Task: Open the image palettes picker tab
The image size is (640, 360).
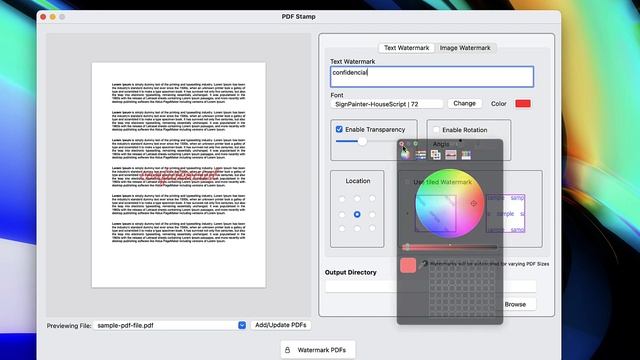Action: pos(451,155)
